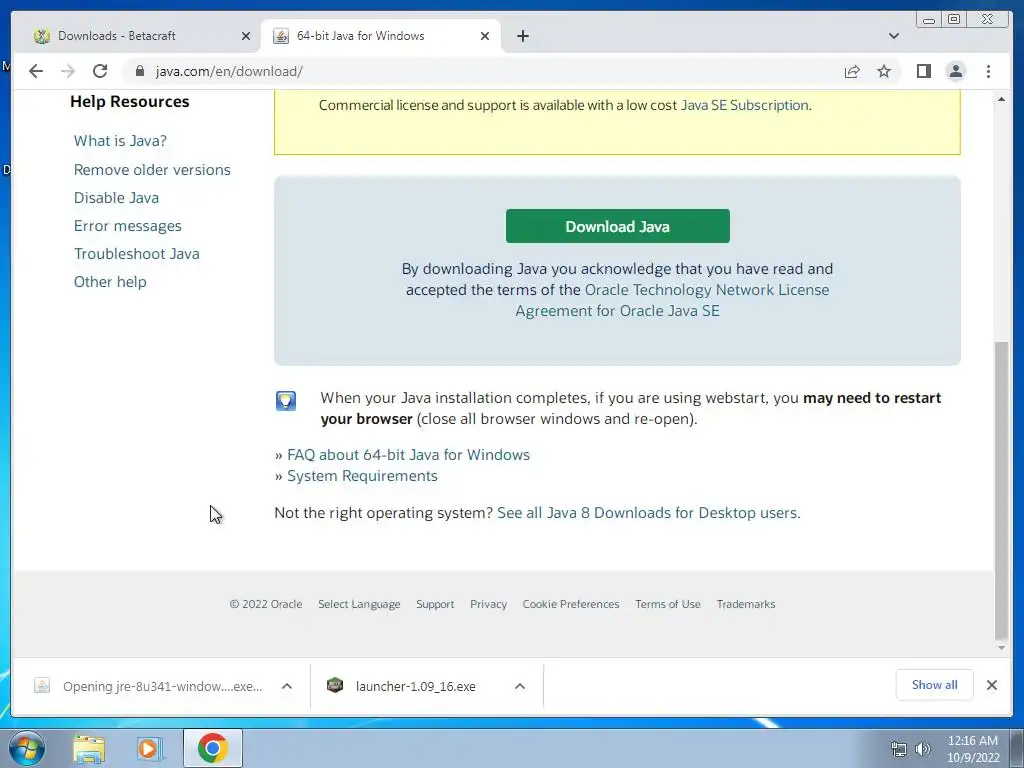Open Windows Explorer from taskbar
Screen dimensions: 1024x768
pyautogui.click(x=89, y=749)
